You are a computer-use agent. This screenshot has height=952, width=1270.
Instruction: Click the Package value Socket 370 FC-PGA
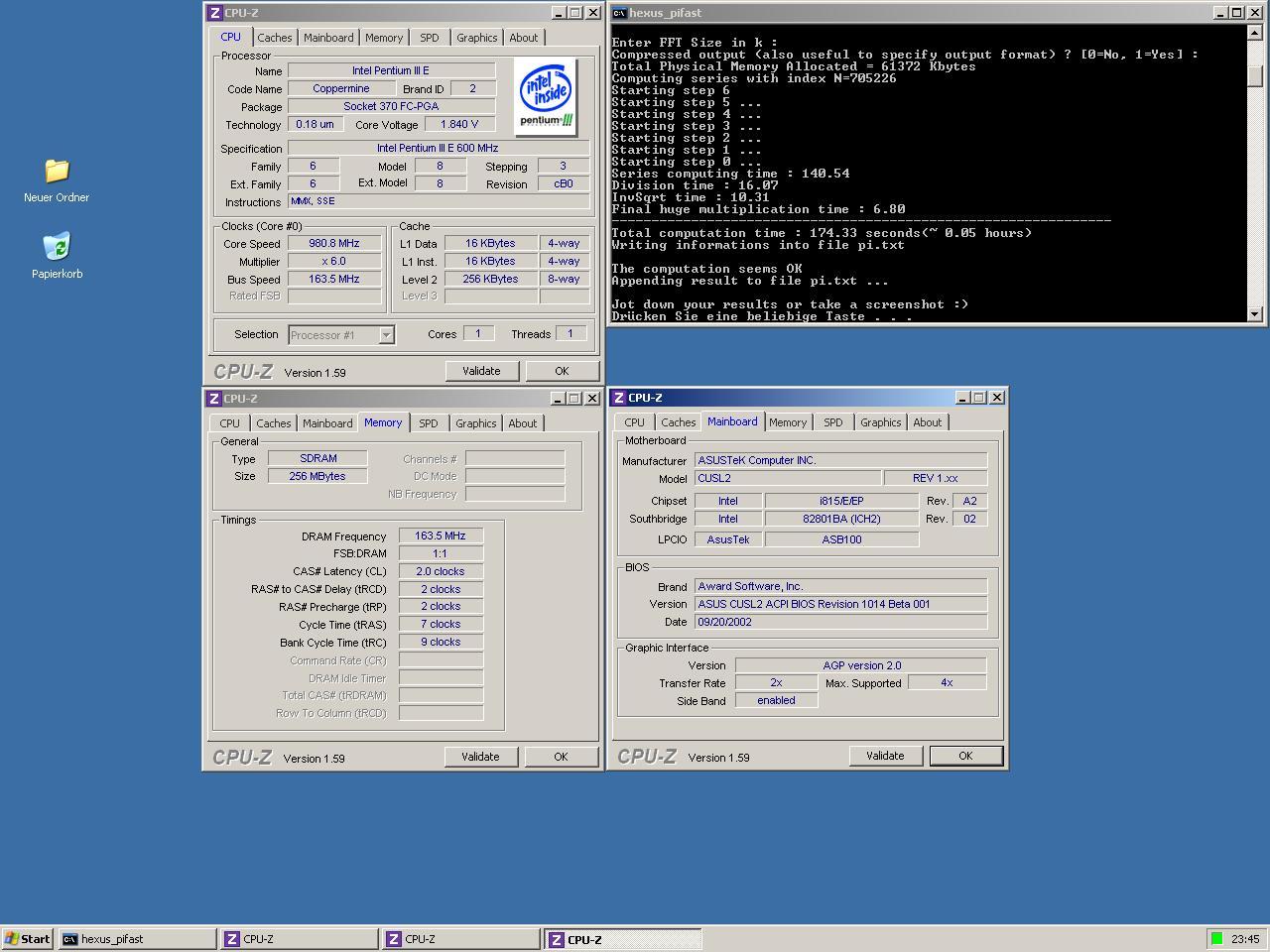(x=391, y=106)
